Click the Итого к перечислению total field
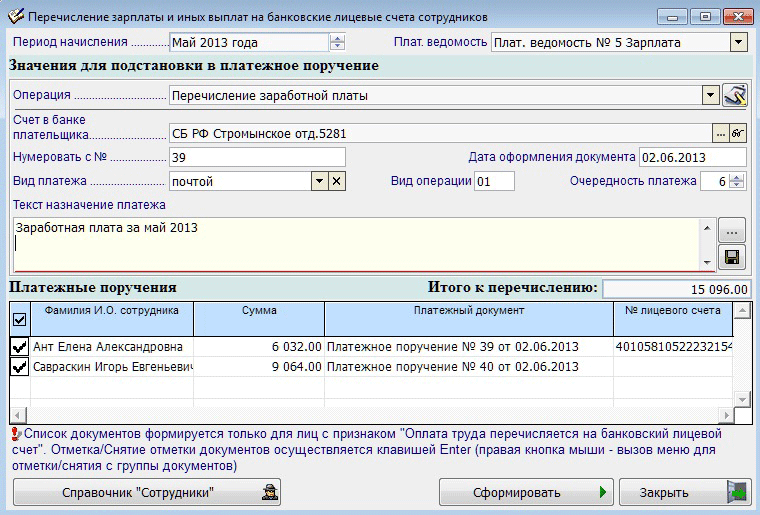The width and height of the screenshot is (760, 515). (x=676, y=289)
